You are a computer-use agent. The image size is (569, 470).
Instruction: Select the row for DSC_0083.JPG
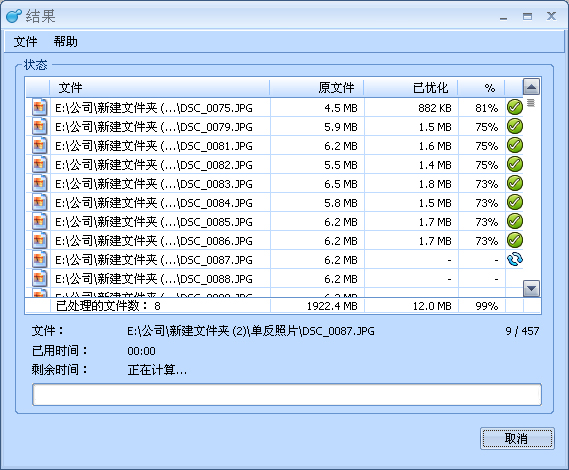click(274, 183)
